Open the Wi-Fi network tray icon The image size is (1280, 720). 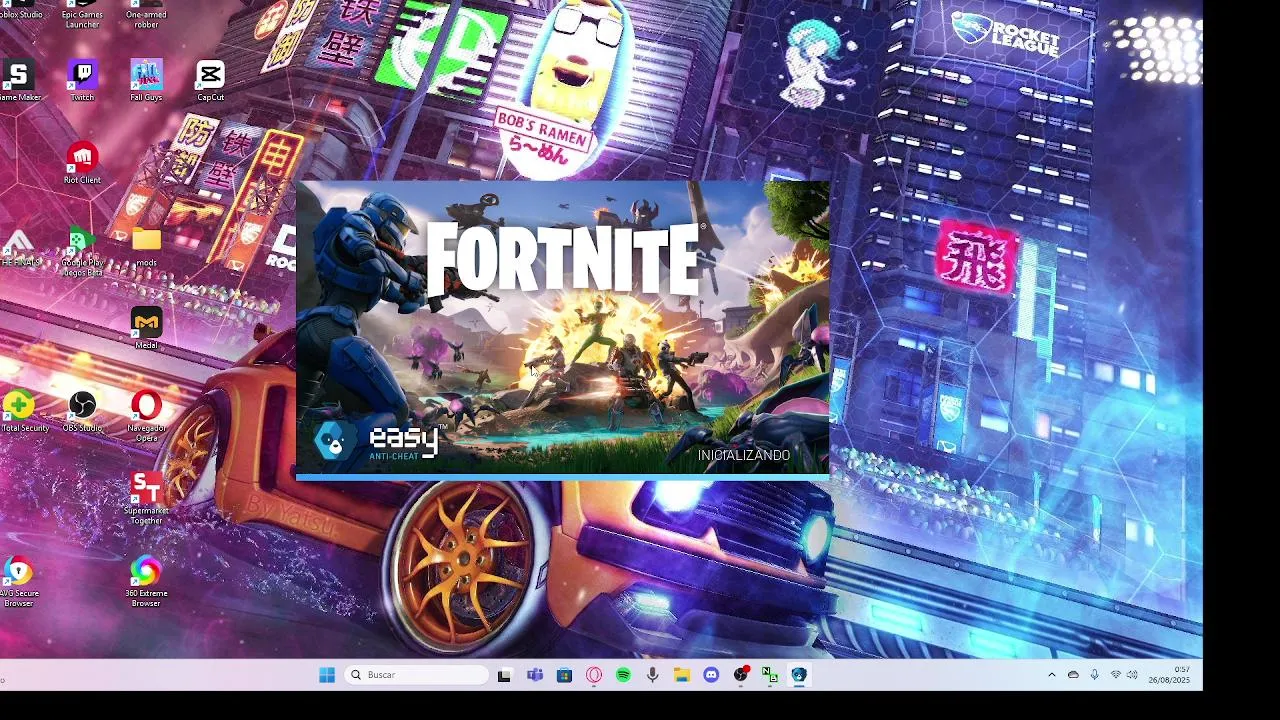1116,675
